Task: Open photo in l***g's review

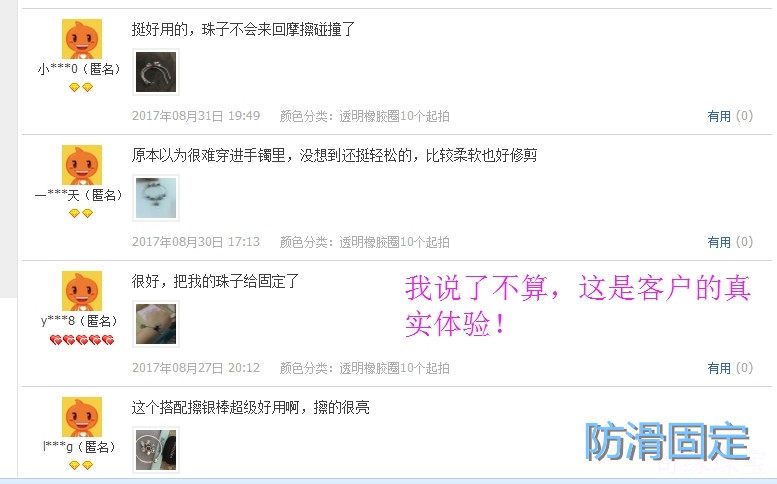Action: 156,449
